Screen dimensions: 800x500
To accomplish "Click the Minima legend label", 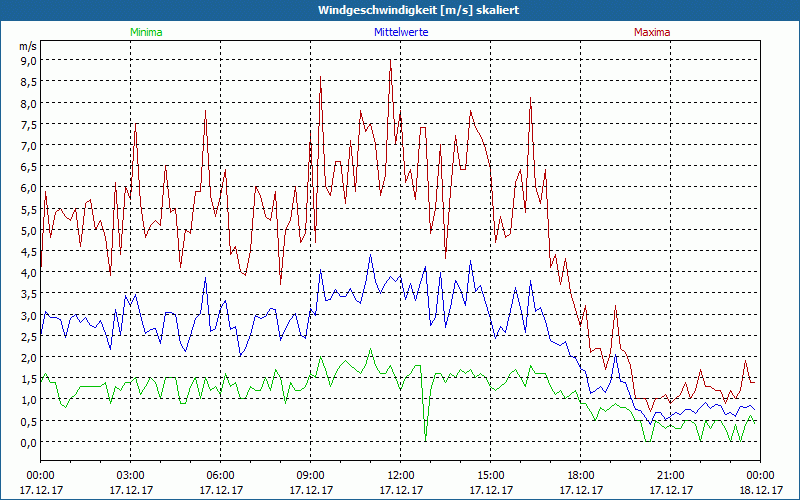I will click(146, 32).
